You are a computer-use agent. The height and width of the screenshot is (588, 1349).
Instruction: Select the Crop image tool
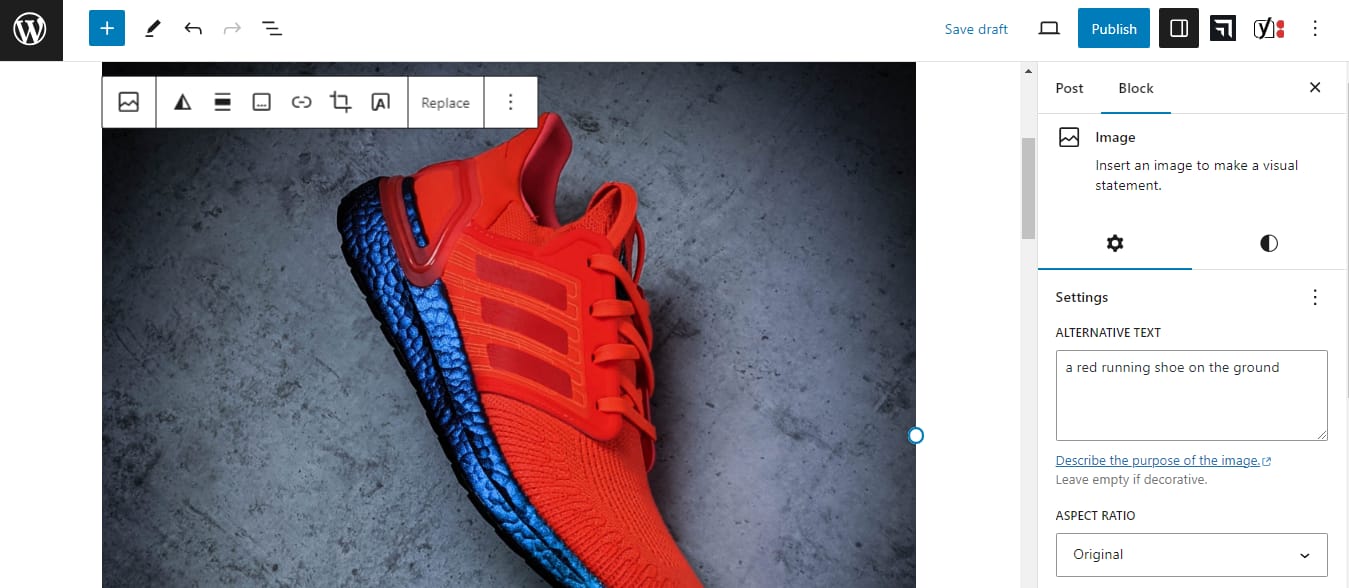341,102
